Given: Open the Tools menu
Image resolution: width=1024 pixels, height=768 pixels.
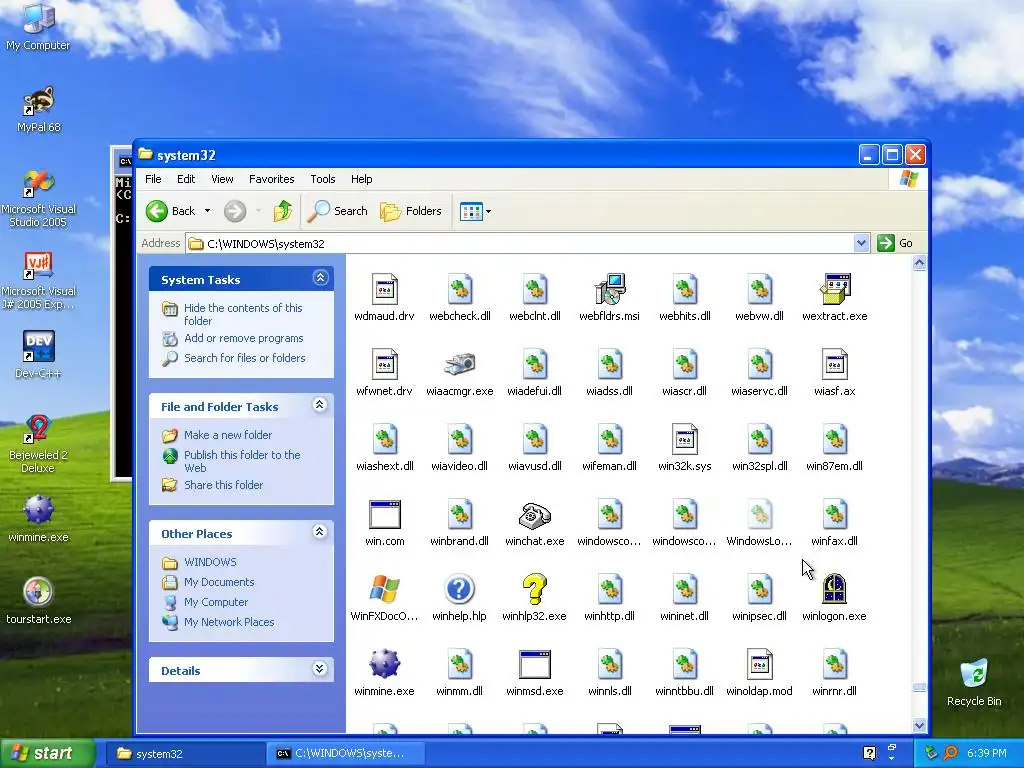Looking at the screenshot, I should click(323, 179).
